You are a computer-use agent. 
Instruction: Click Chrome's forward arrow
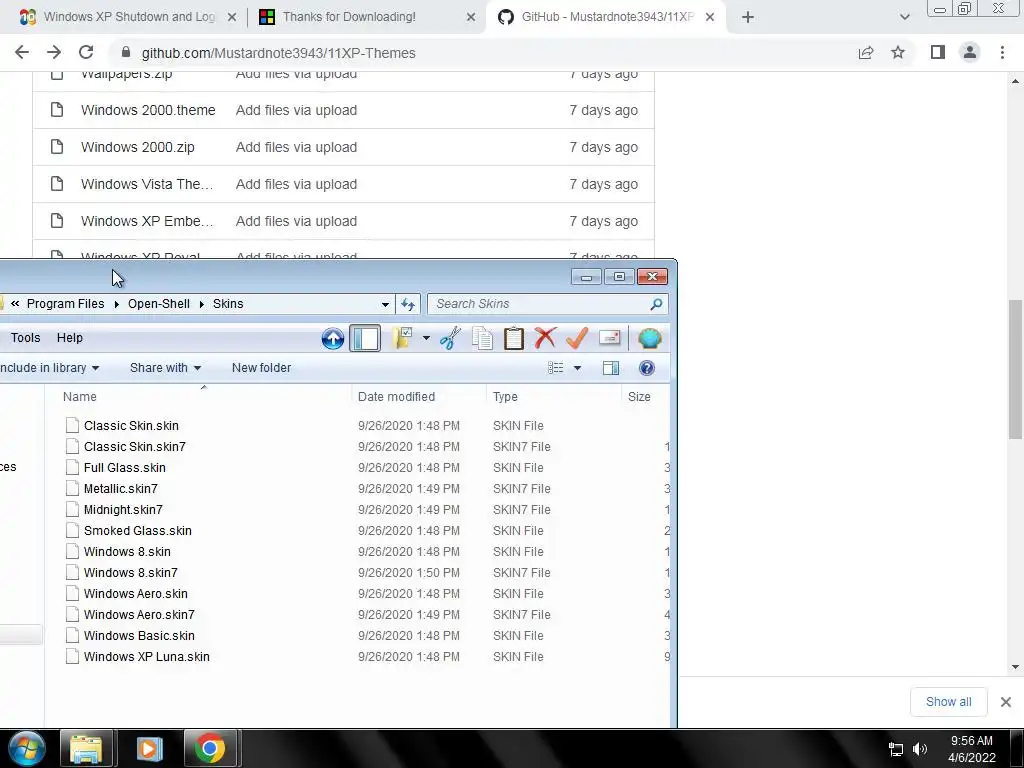coord(54,53)
